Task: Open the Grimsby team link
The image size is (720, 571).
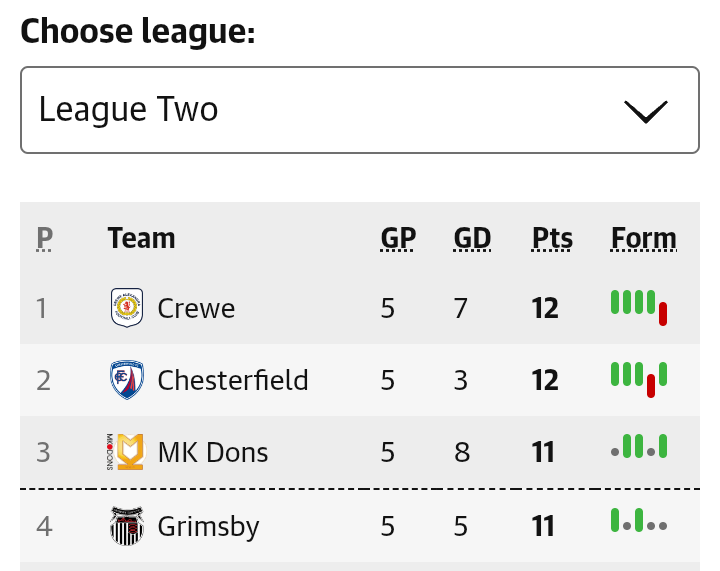Action: (x=208, y=526)
